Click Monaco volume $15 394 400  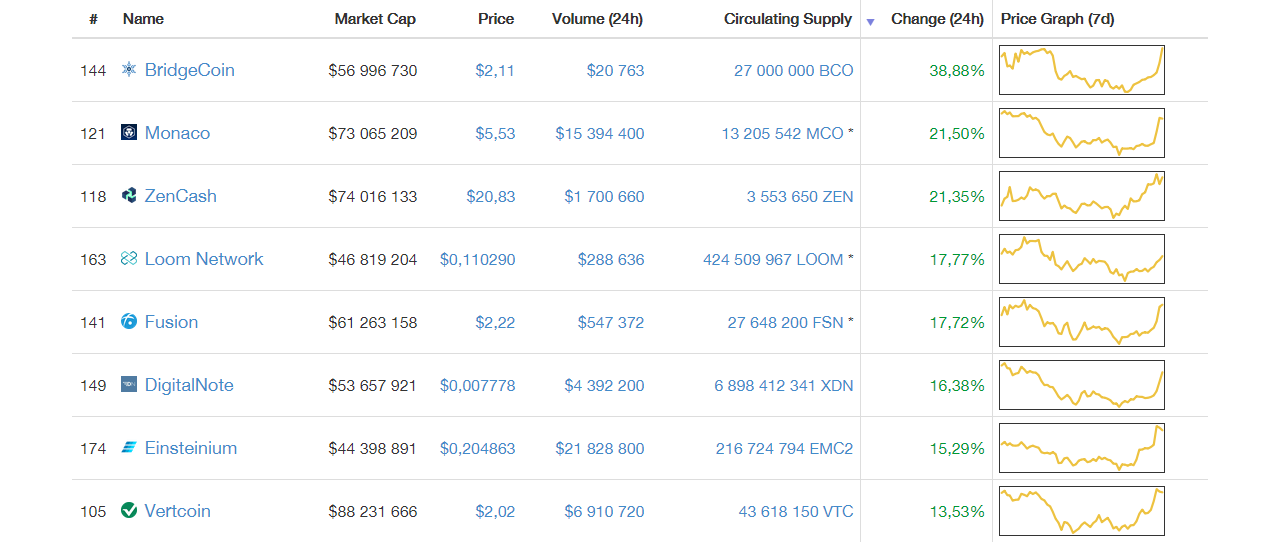click(600, 133)
